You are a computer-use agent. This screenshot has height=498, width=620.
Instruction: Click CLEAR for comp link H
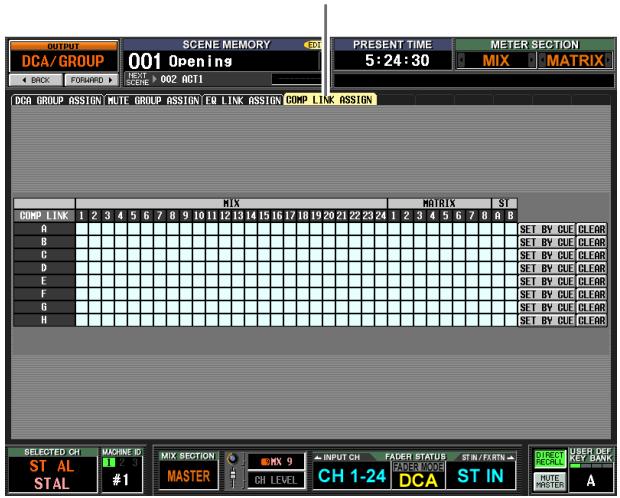point(592,321)
